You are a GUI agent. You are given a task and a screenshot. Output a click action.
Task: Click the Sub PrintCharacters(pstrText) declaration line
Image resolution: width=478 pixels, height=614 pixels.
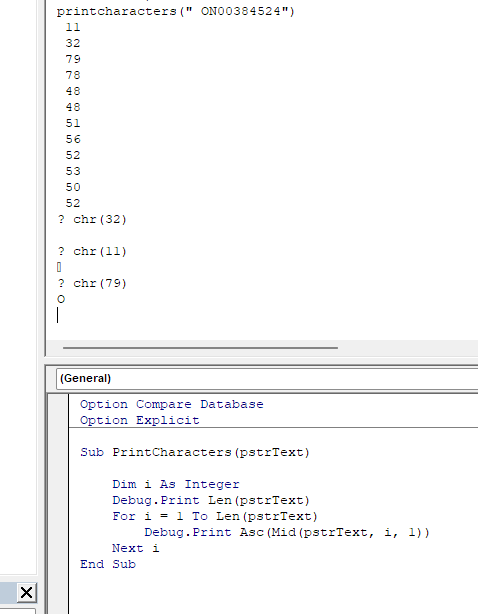[x=195, y=452]
